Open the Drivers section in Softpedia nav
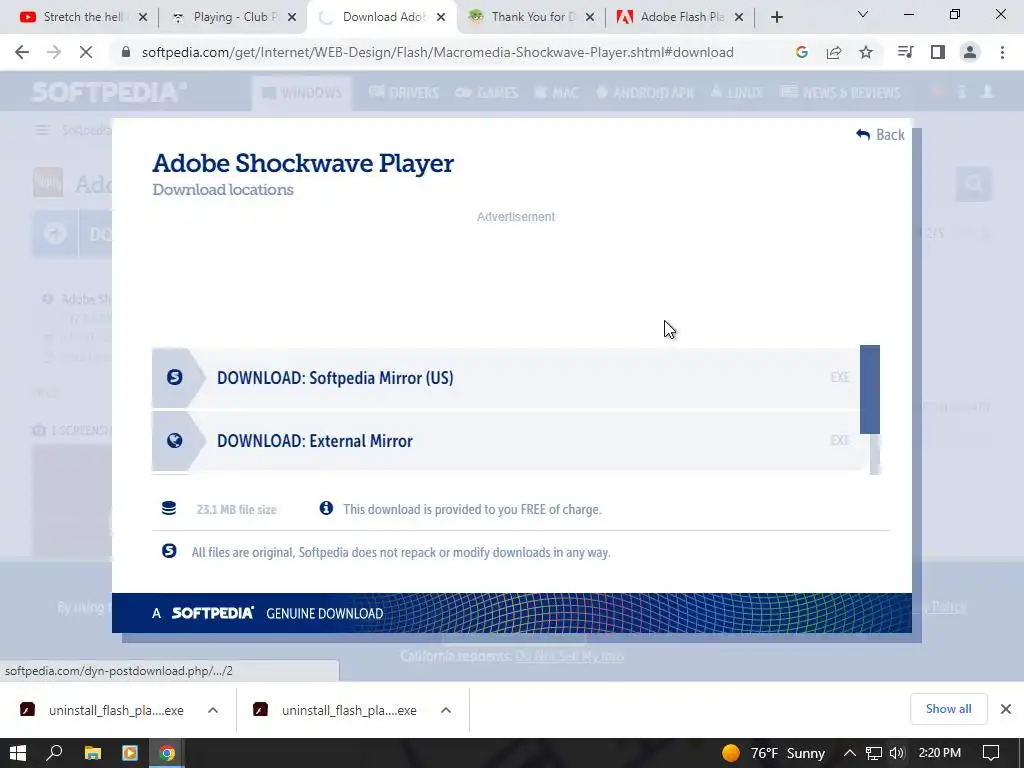The width and height of the screenshot is (1024, 768). pyautogui.click(x=404, y=93)
